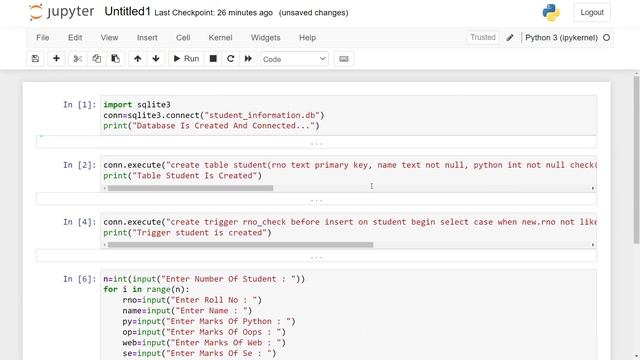
Task: Click horizontal scrollbar in cell In [2]
Action: pos(191,188)
